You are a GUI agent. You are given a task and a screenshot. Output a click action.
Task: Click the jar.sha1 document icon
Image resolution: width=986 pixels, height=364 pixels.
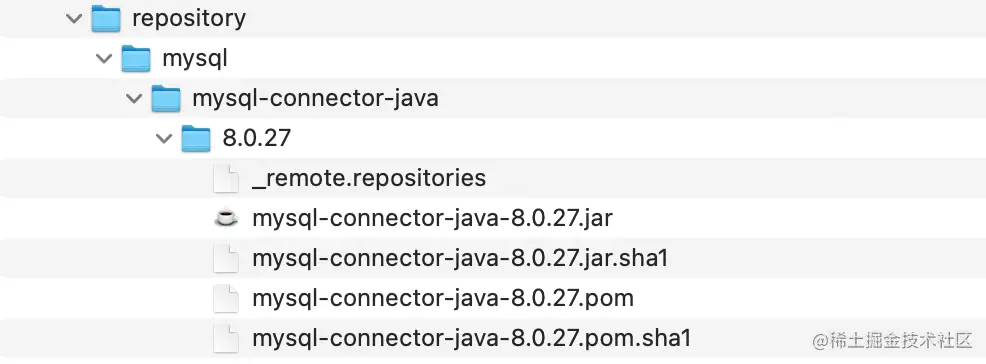[226, 258]
